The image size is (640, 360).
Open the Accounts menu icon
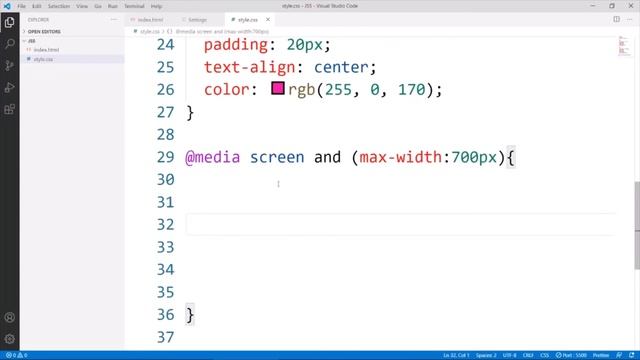(9, 317)
